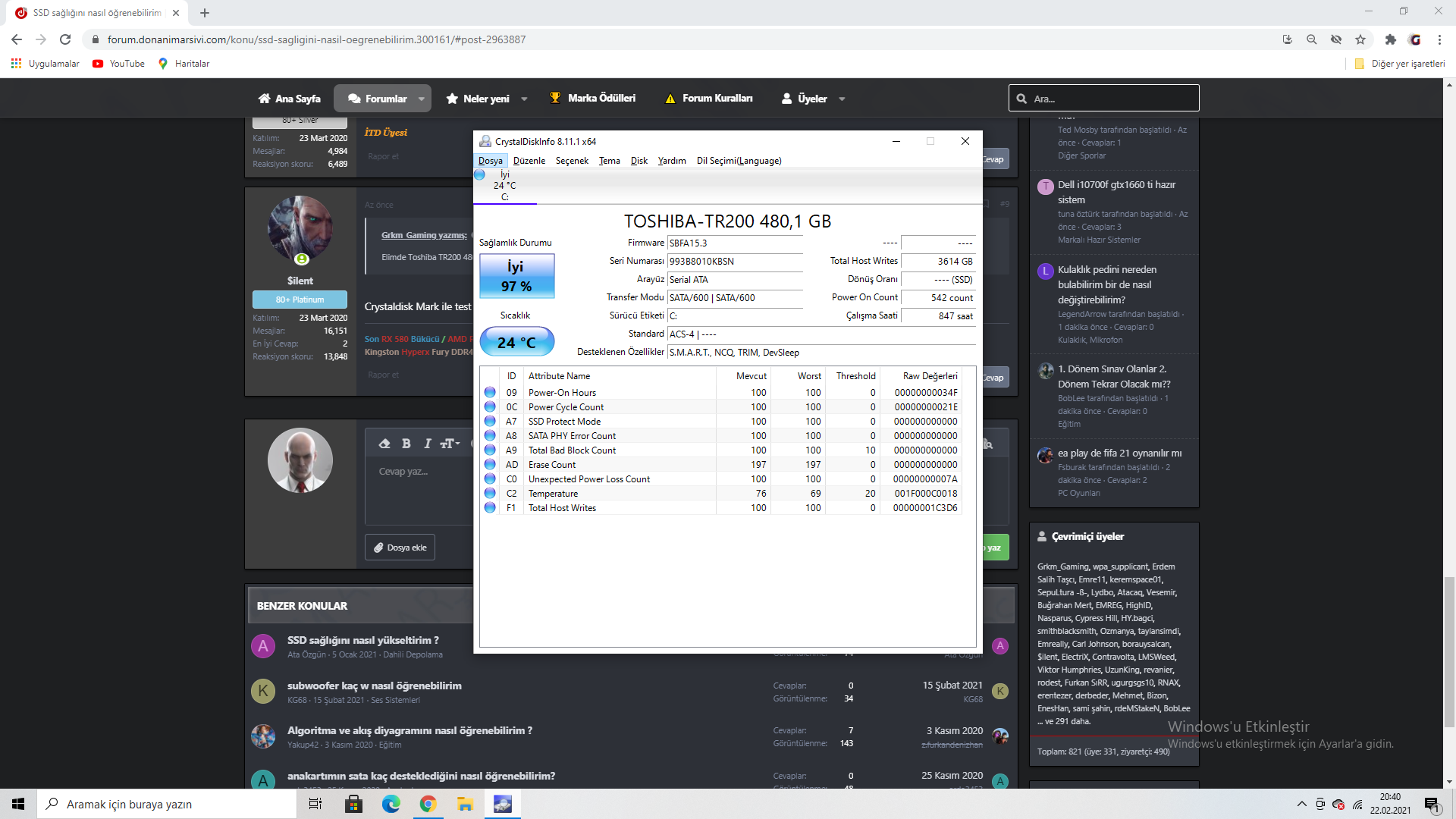
Task: Open the Chrome extensions puzzle icon
Action: (x=1390, y=39)
